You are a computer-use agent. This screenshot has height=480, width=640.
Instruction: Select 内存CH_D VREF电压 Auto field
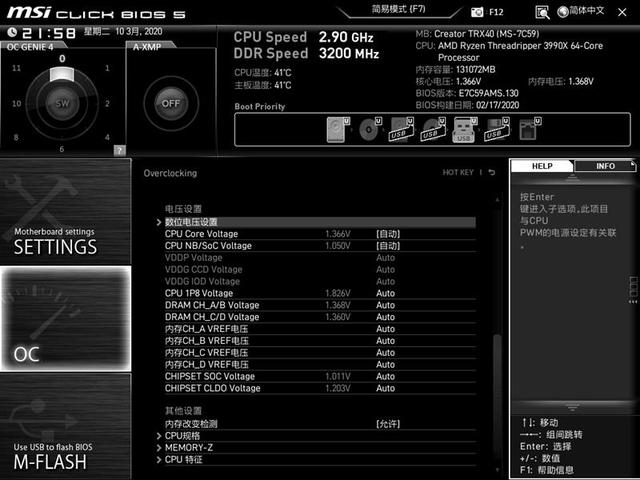pos(385,364)
